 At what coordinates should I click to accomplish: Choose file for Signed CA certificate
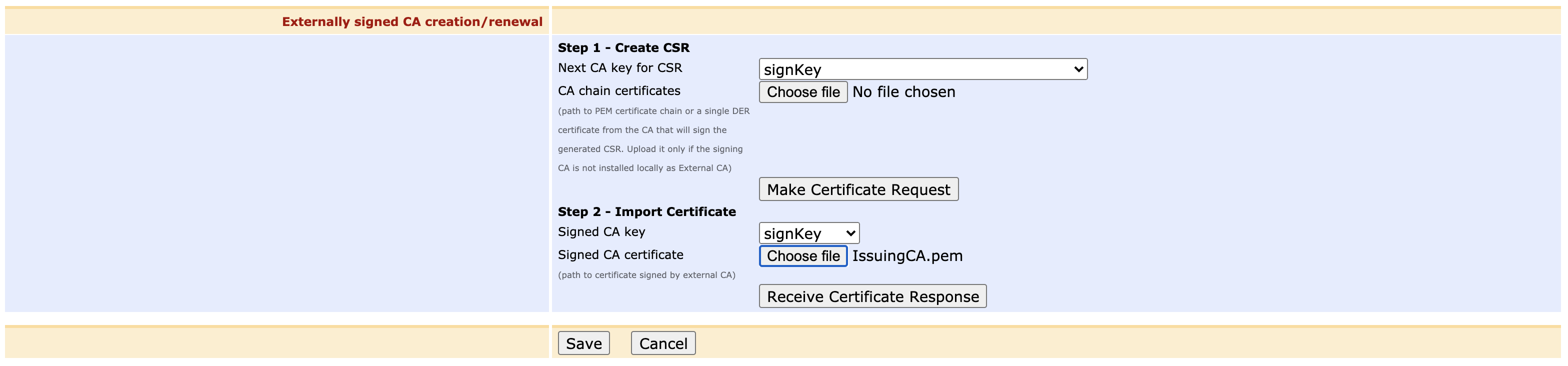[802, 256]
